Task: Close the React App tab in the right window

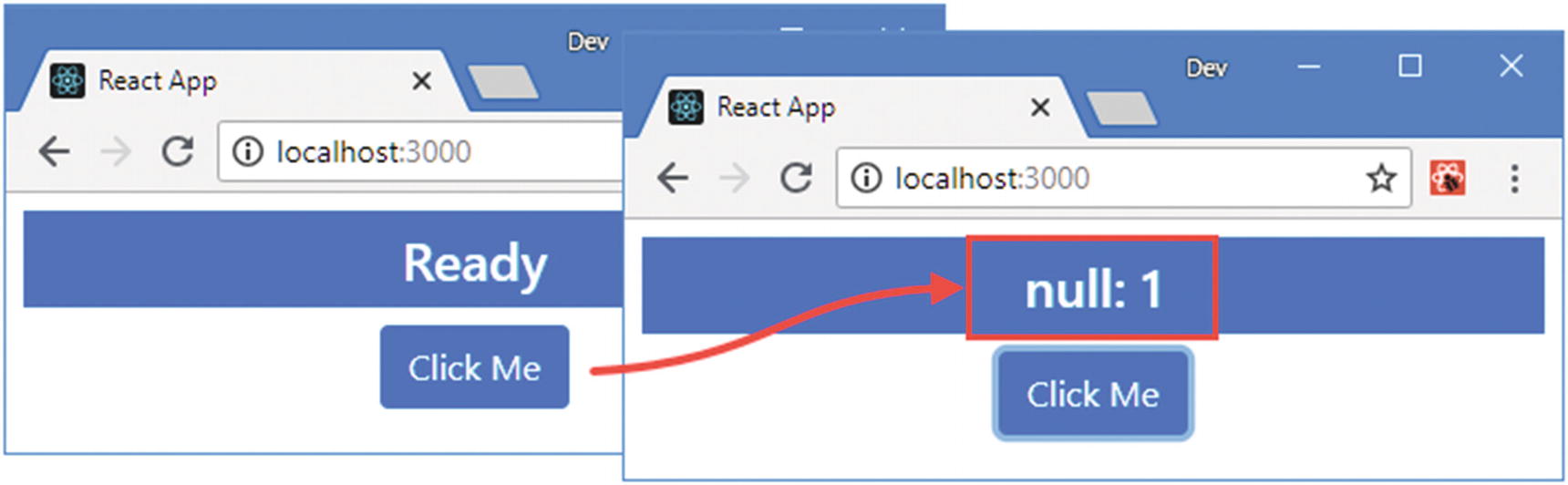Action: [1039, 108]
